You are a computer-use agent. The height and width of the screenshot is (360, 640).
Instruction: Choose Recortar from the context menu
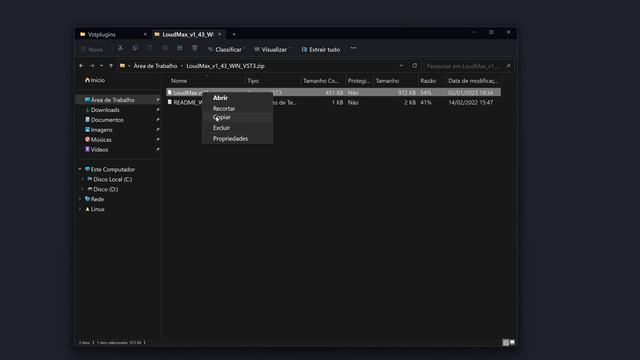(x=238, y=109)
